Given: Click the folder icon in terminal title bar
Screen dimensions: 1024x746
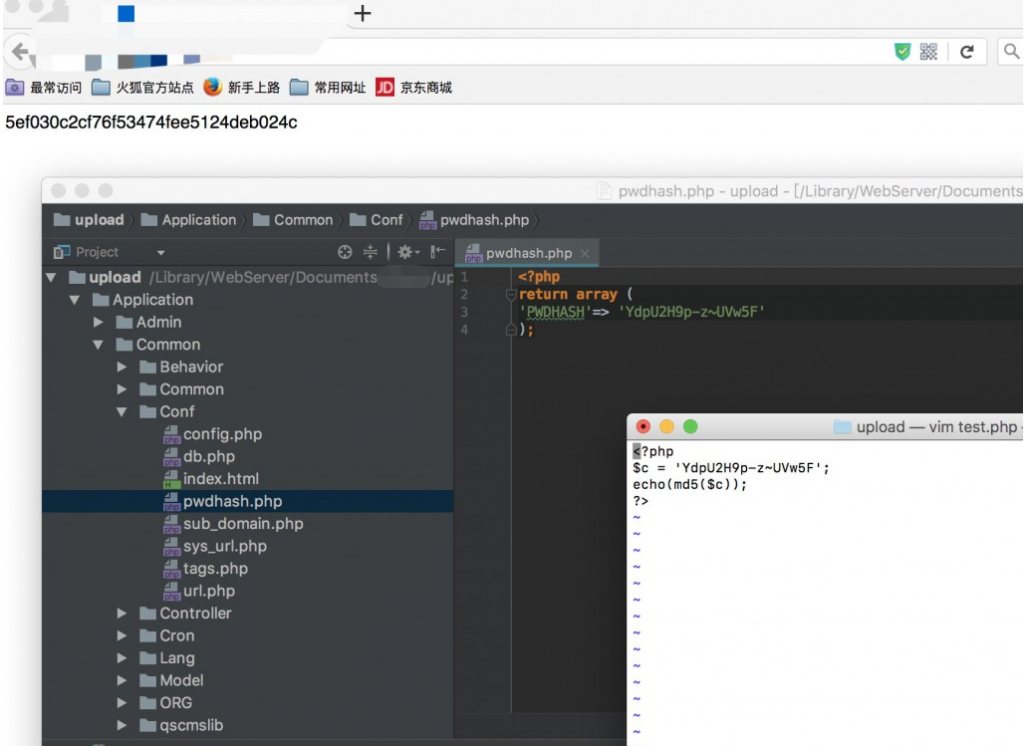Looking at the screenshot, I should (842, 427).
